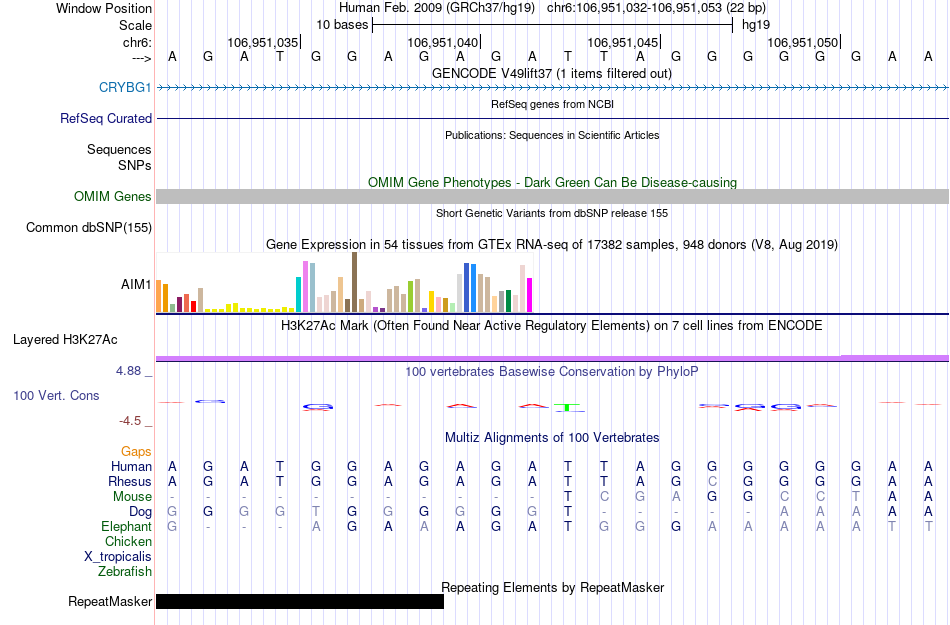This screenshot has width=950, height=625.
Task: Click the Chicken species row label
Action: click(128, 541)
